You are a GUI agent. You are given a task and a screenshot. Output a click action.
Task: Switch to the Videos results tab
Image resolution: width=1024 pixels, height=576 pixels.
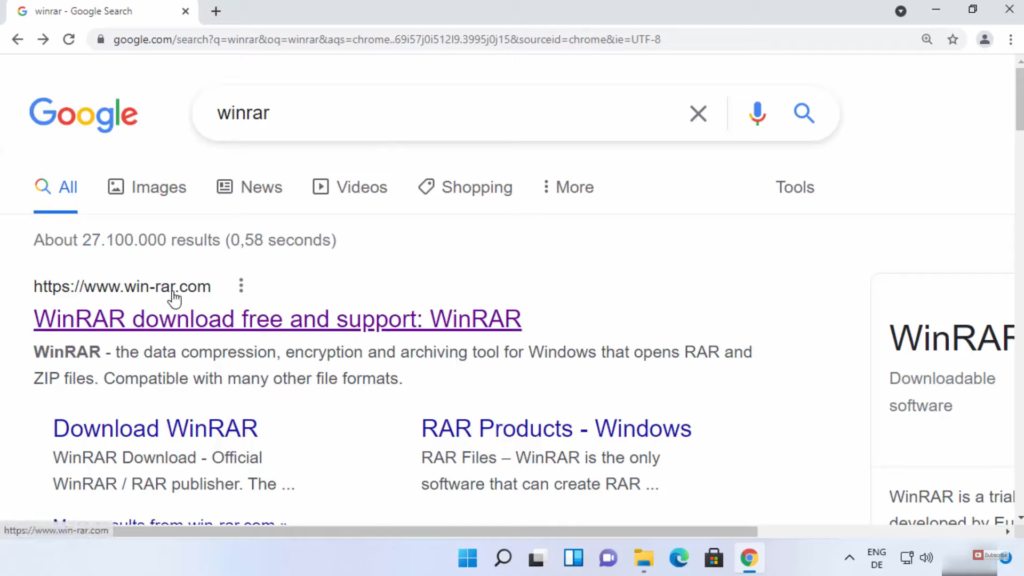click(350, 187)
